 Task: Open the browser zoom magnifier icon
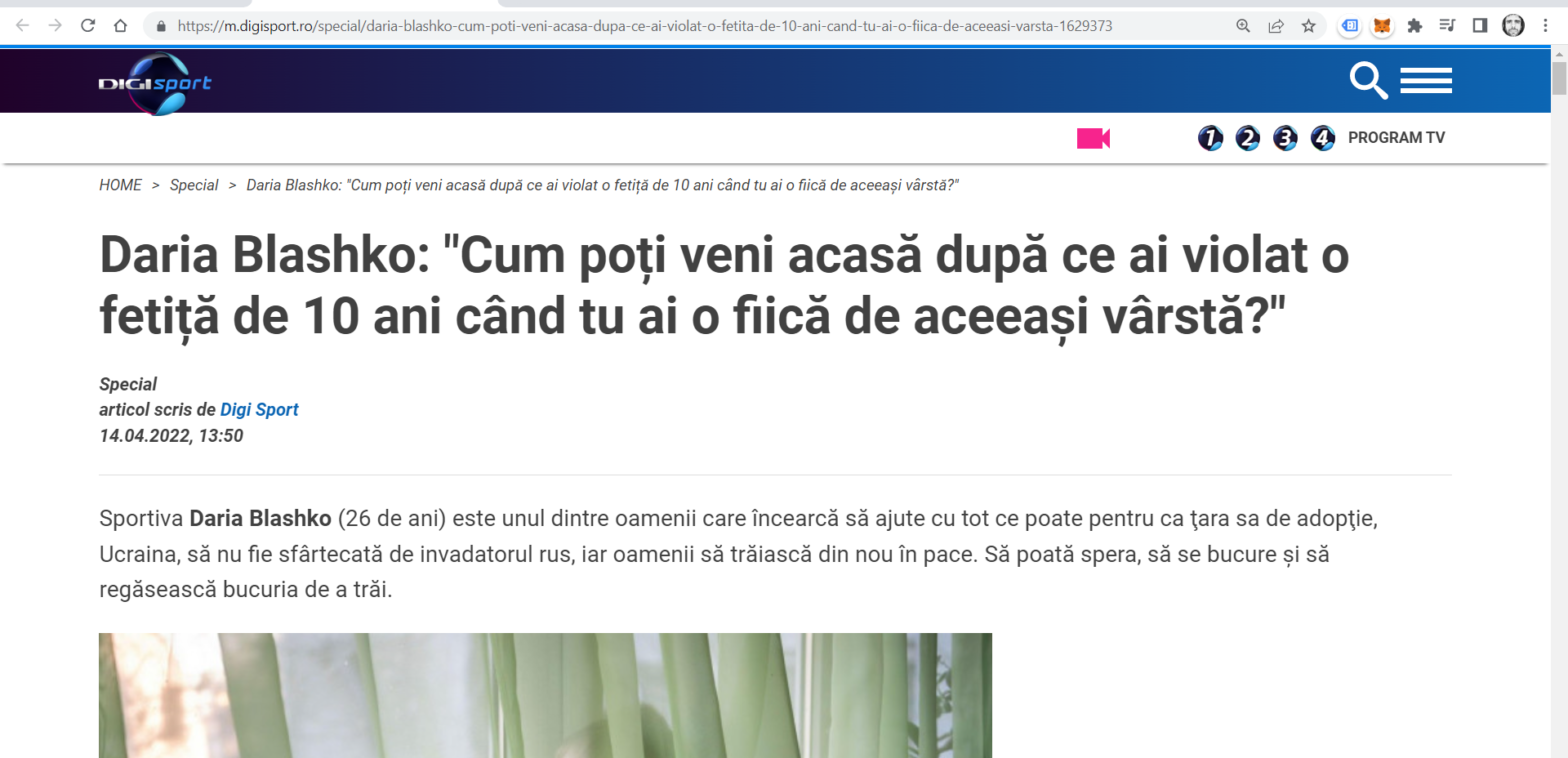point(1243,26)
